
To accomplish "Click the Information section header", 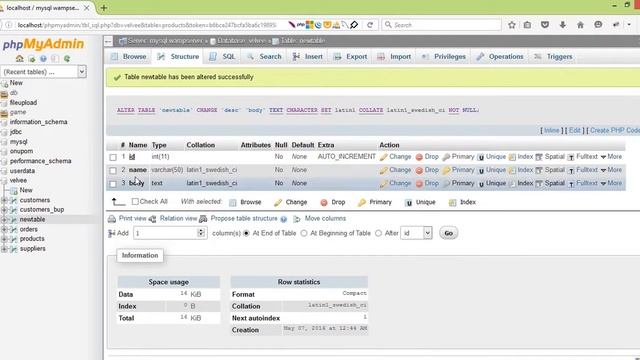I will coord(140,256).
